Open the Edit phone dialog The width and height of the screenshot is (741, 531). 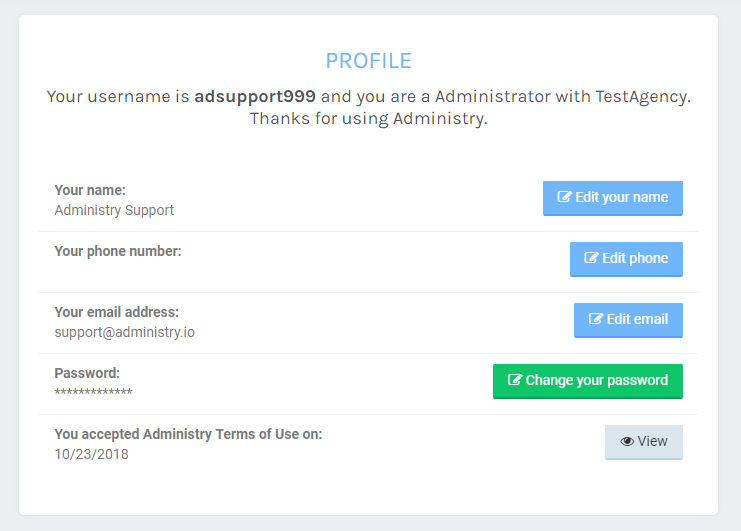point(626,259)
